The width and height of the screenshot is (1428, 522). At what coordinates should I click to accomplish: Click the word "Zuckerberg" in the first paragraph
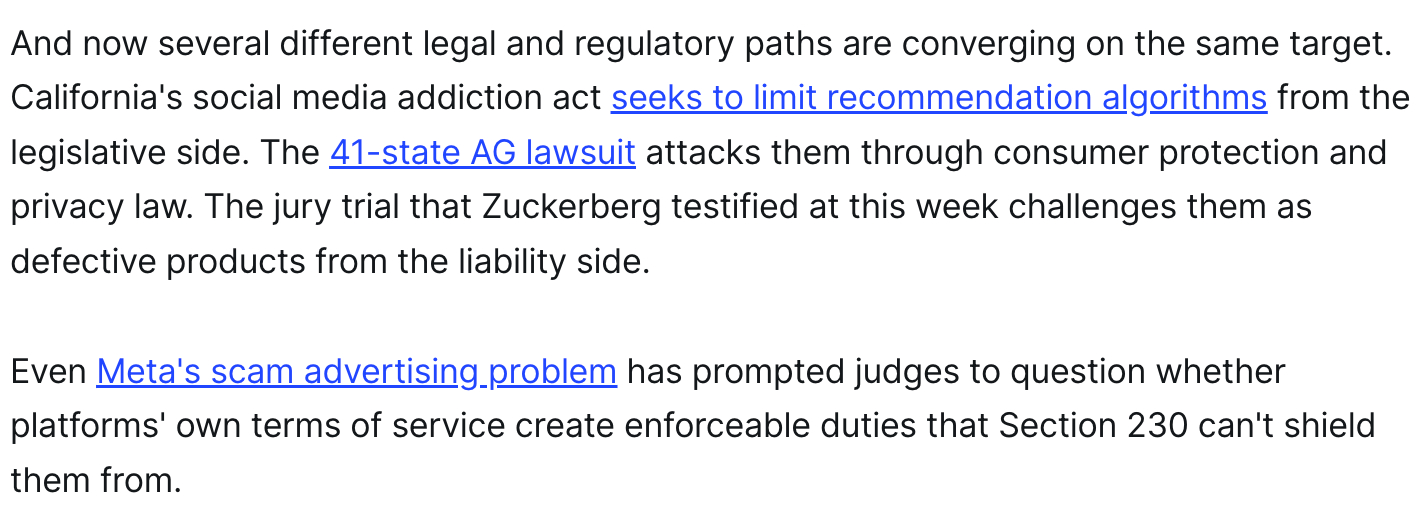(x=571, y=207)
